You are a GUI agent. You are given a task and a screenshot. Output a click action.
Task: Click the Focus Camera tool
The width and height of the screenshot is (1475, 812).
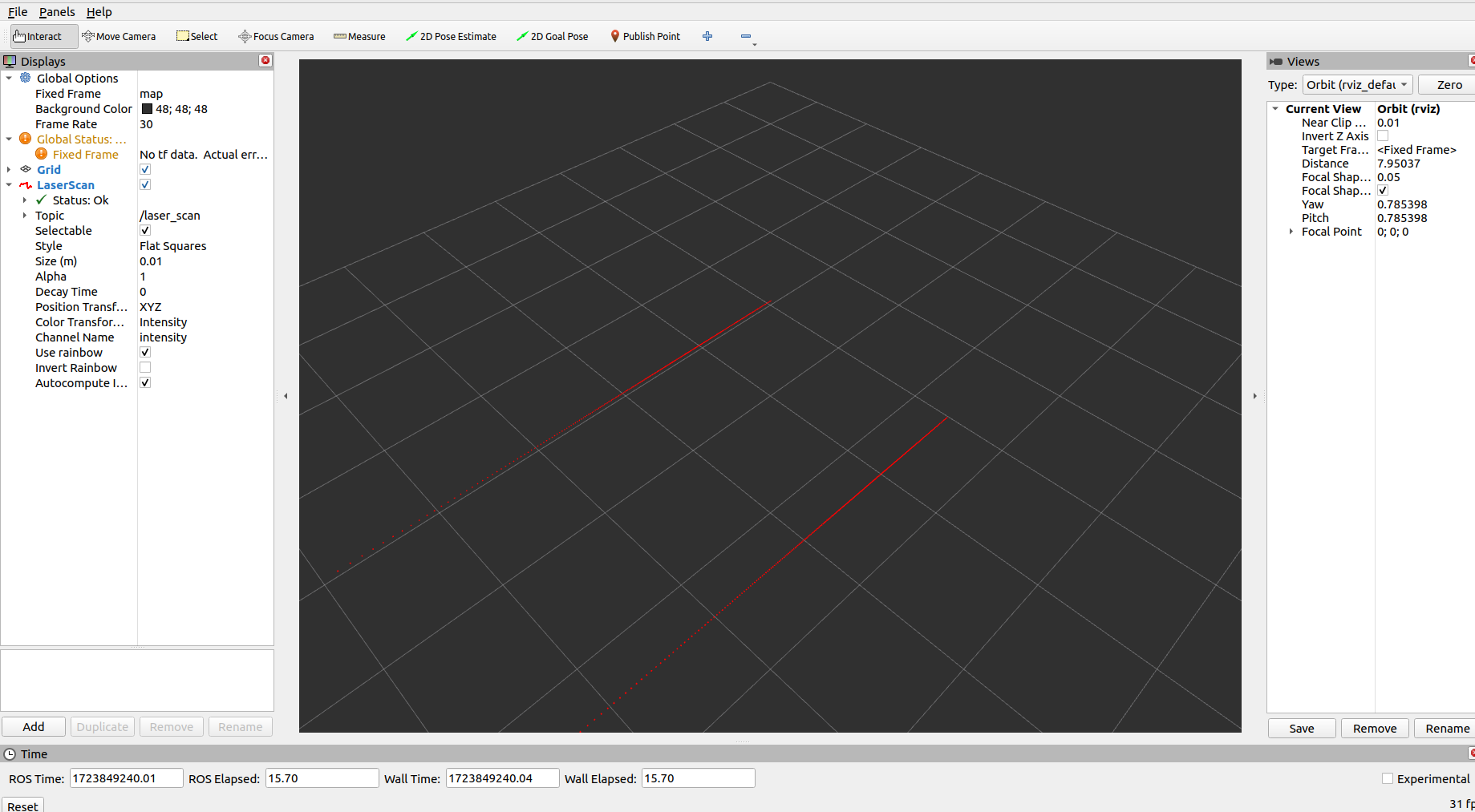(x=276, y=36)
